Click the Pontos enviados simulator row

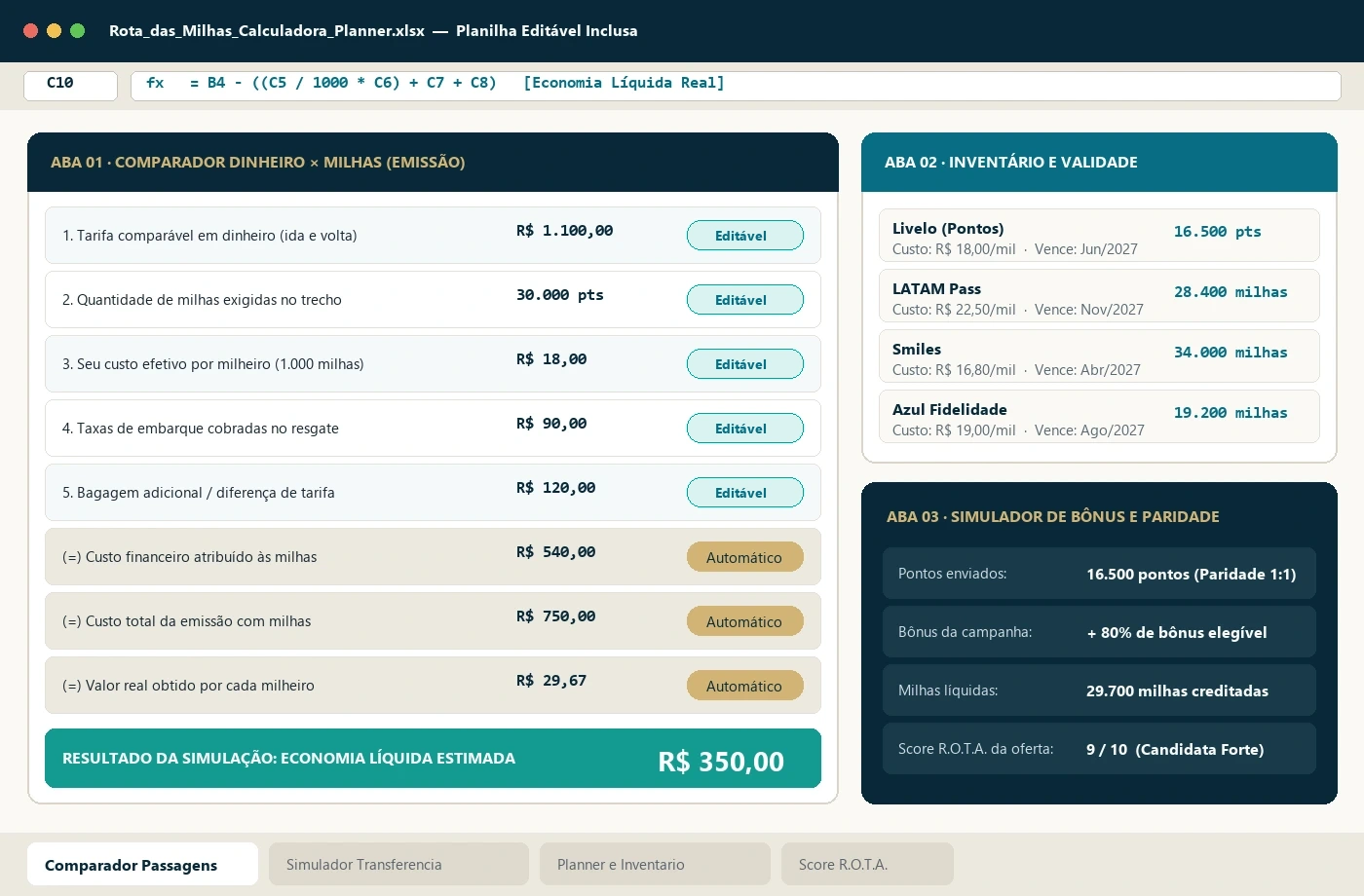tap(1099, 574)
